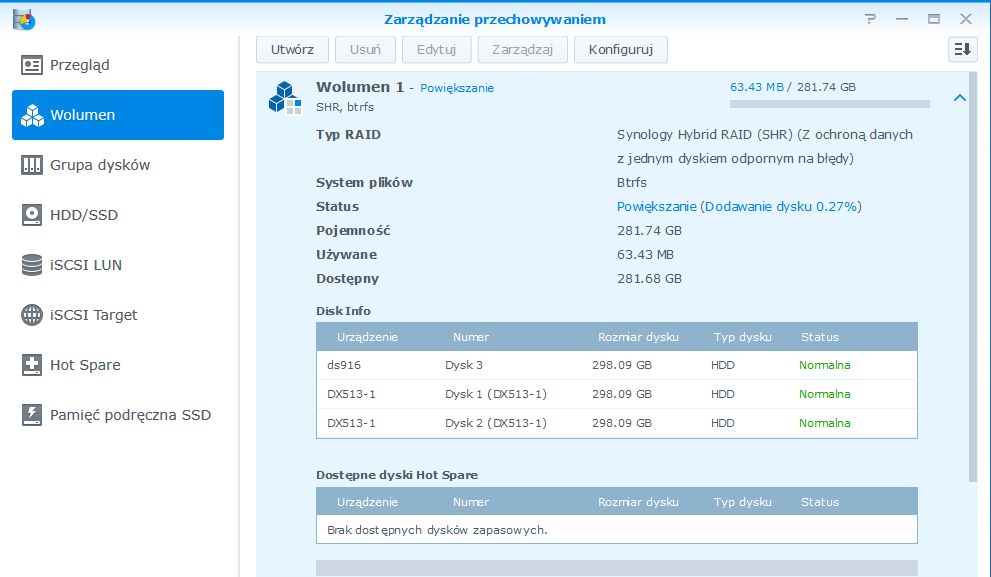Click the Pojemność value 281.74 GB
Image resolution: width=991 pixels, height=577 pixels.
pos(649,231)
